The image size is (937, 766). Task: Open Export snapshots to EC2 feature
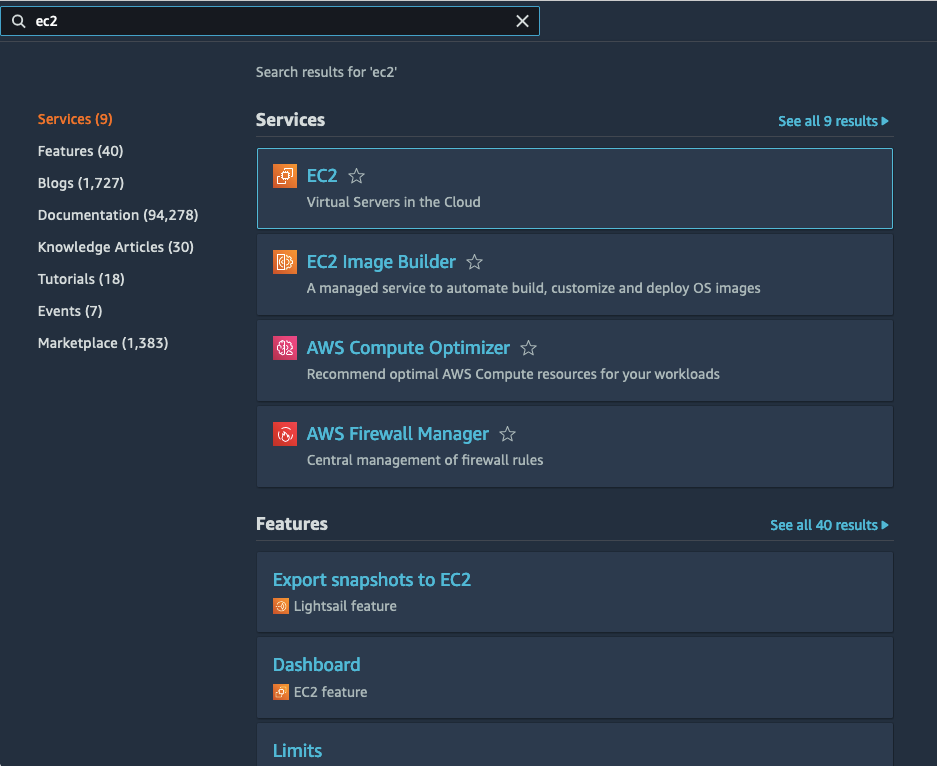[x=372, y=580]
